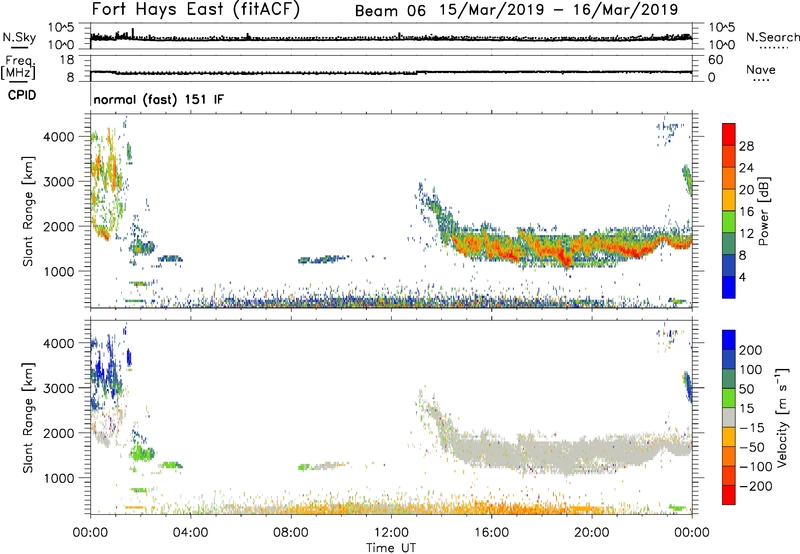The image size is (800, 554).
Task: Click the '28' power scale value
Action: pos(746,146)
